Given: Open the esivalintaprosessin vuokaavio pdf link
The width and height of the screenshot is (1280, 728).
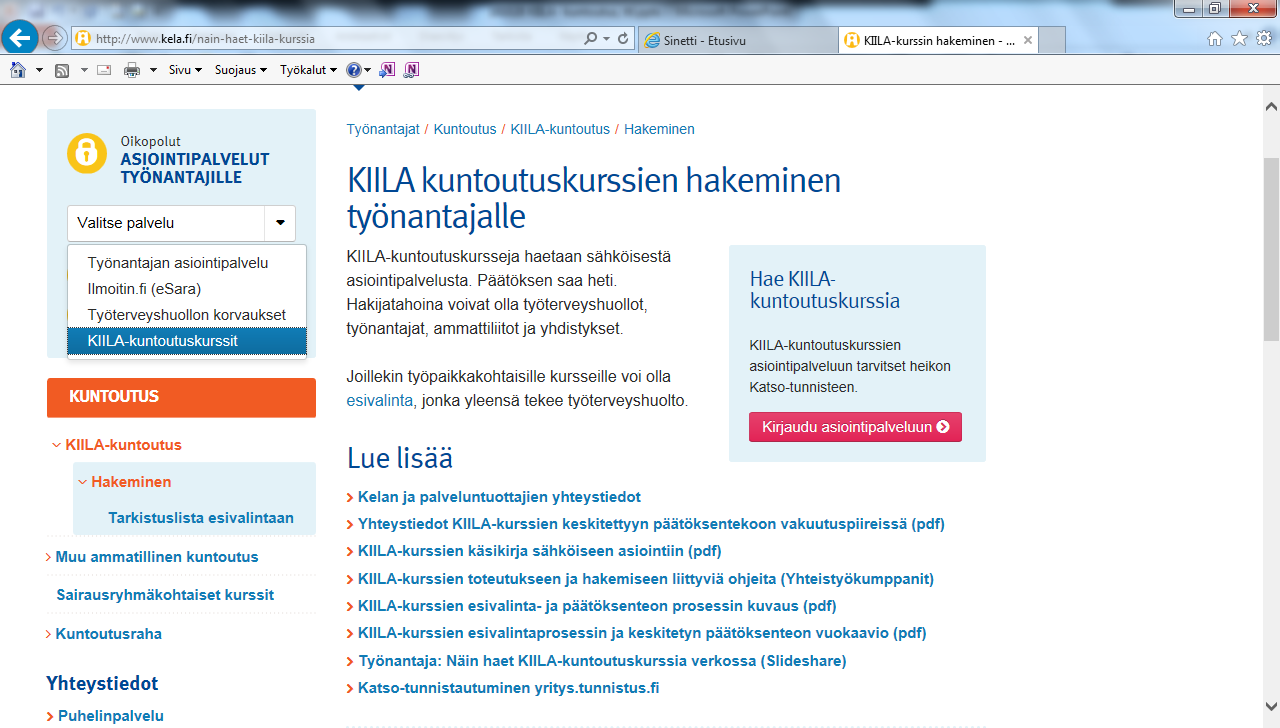Looking at the screenshot, I should pos(642,633).
